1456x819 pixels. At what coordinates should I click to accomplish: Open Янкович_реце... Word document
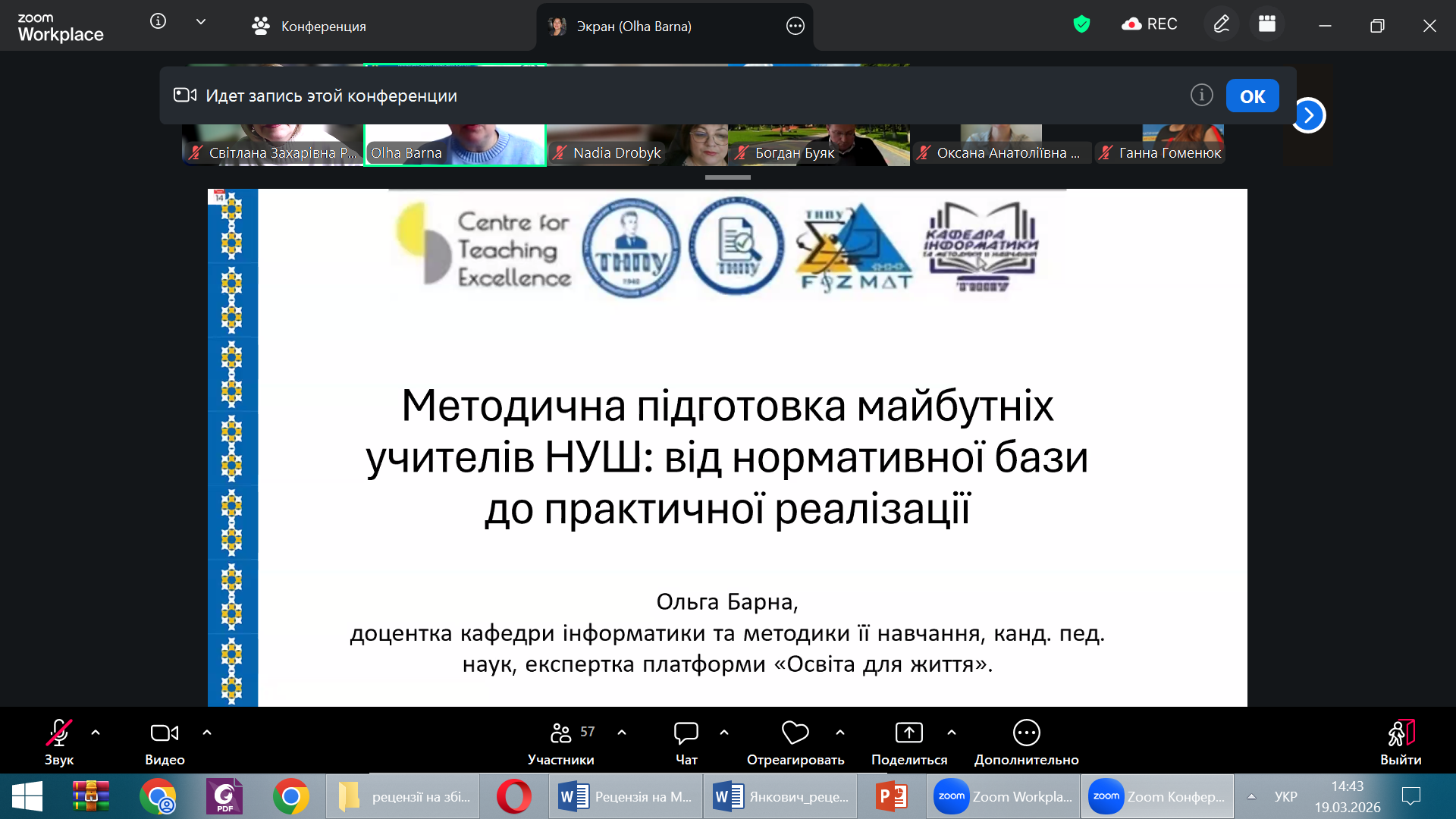tap(781, 796)
